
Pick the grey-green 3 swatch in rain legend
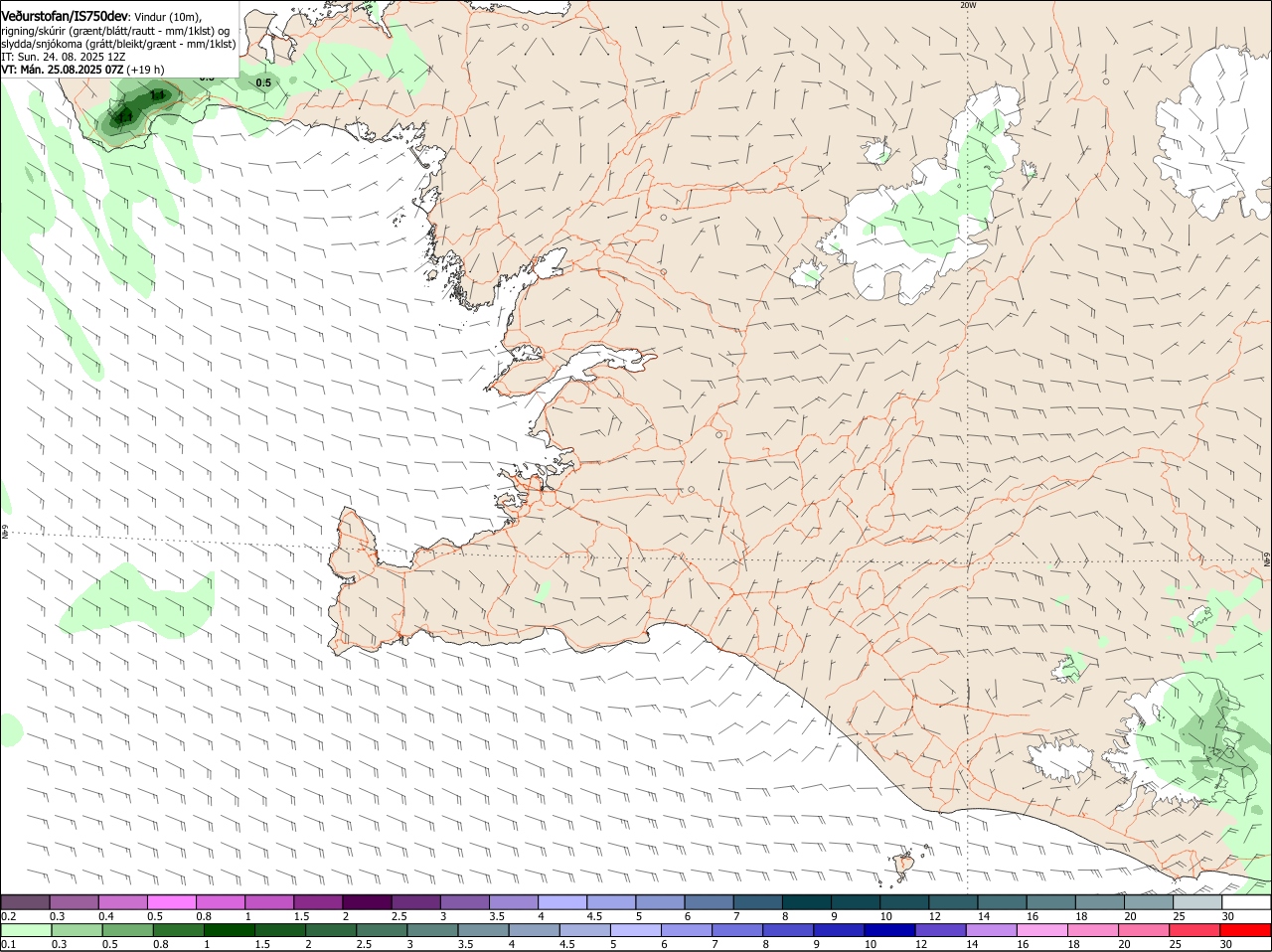point(432,929)
